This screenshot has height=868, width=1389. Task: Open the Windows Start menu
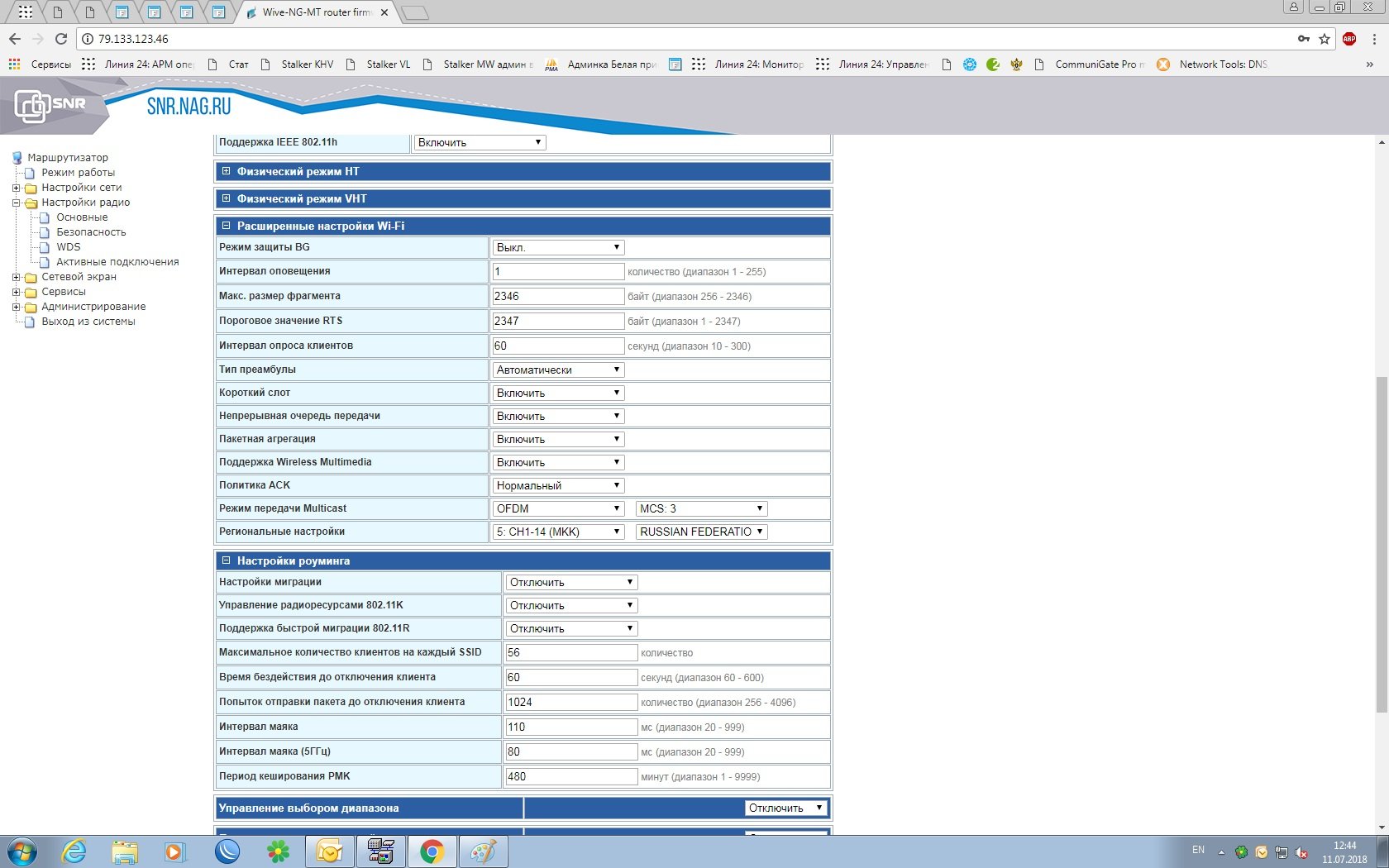22,851
